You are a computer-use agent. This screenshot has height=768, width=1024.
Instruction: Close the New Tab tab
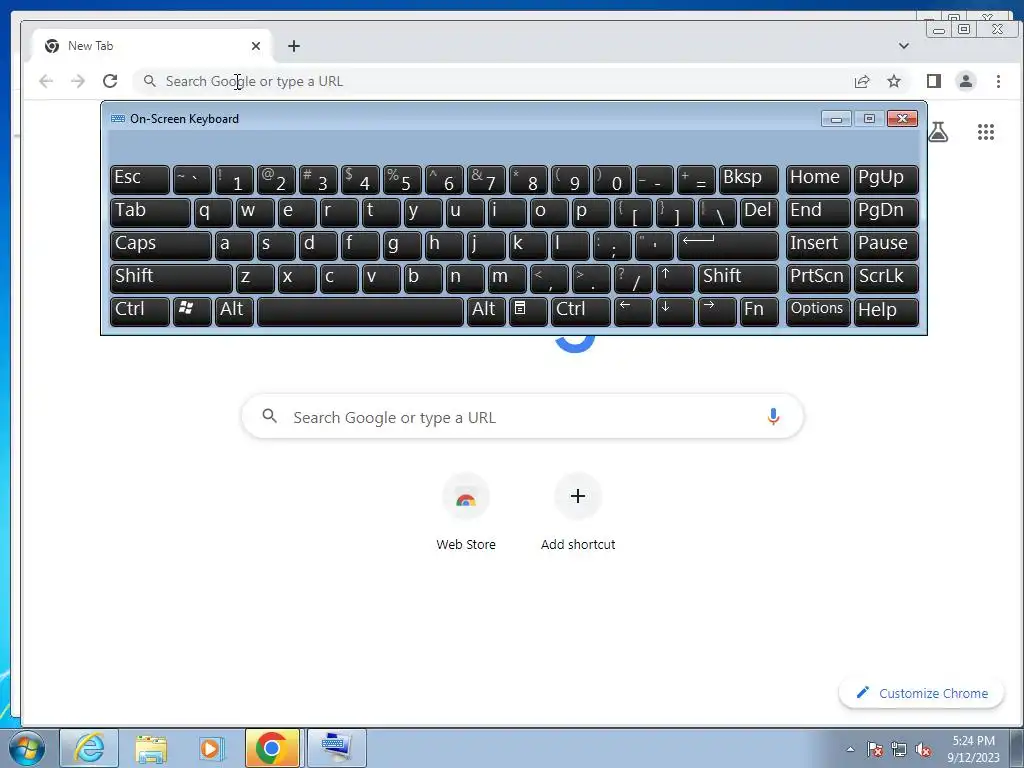[256, 46]
